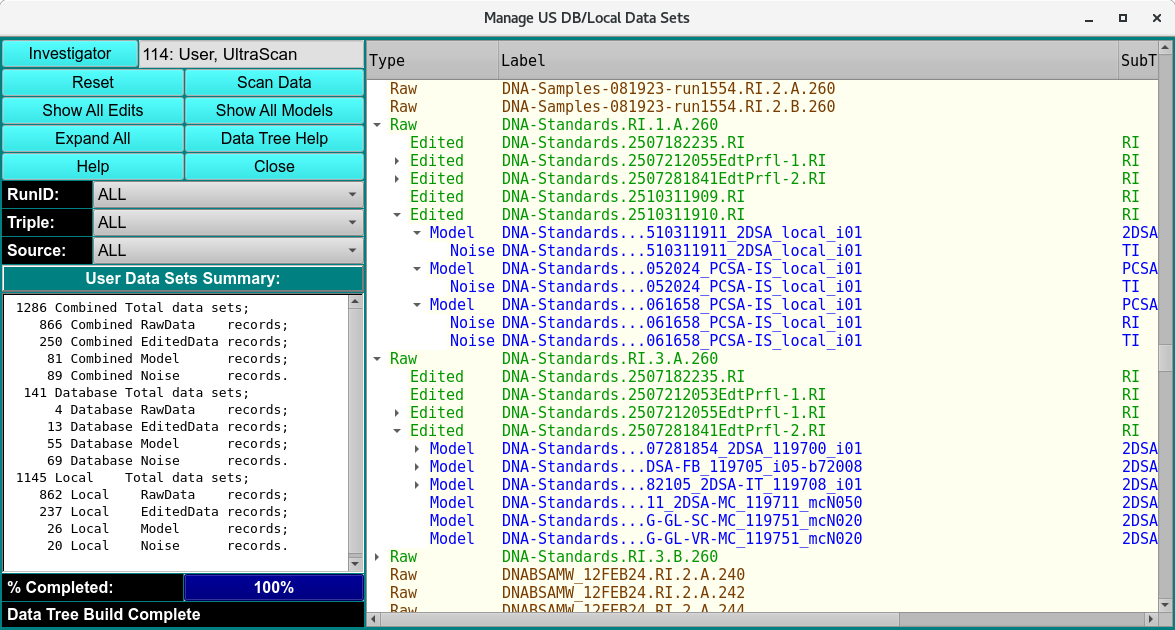The image size is (1175, 630).
Task: Click Show All Models
Action: [x=274, y=110]
